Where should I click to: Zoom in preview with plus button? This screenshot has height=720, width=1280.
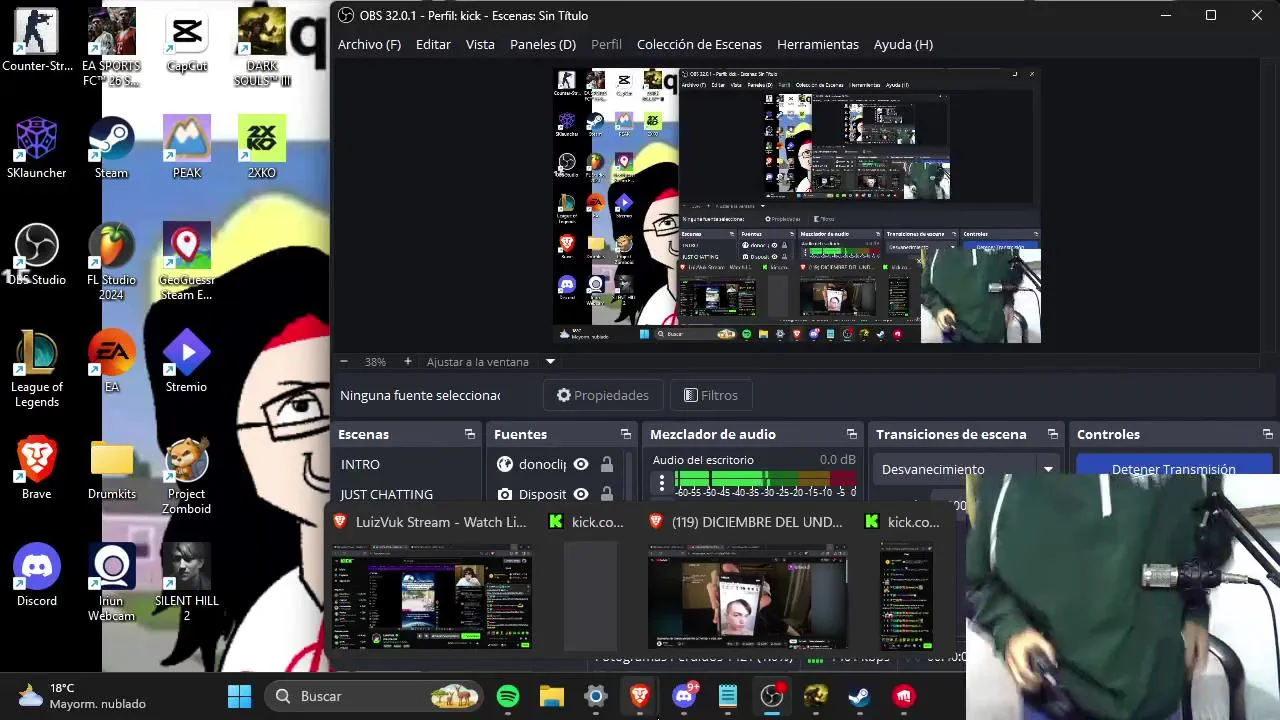point(407,362)
